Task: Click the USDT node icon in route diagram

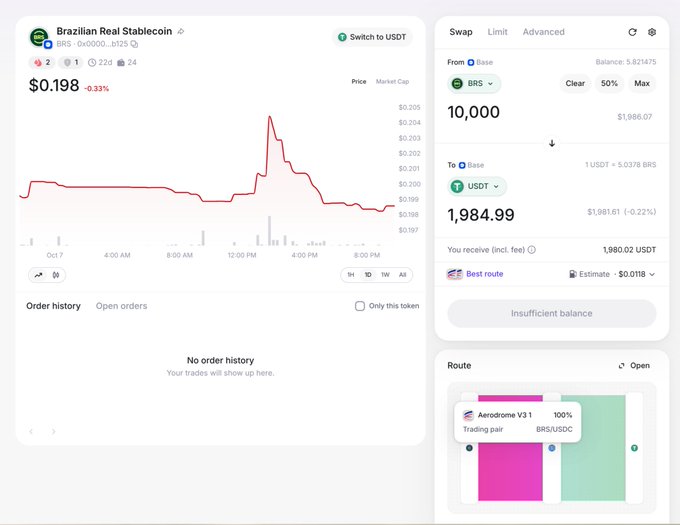Action: [x=634, y=448]
